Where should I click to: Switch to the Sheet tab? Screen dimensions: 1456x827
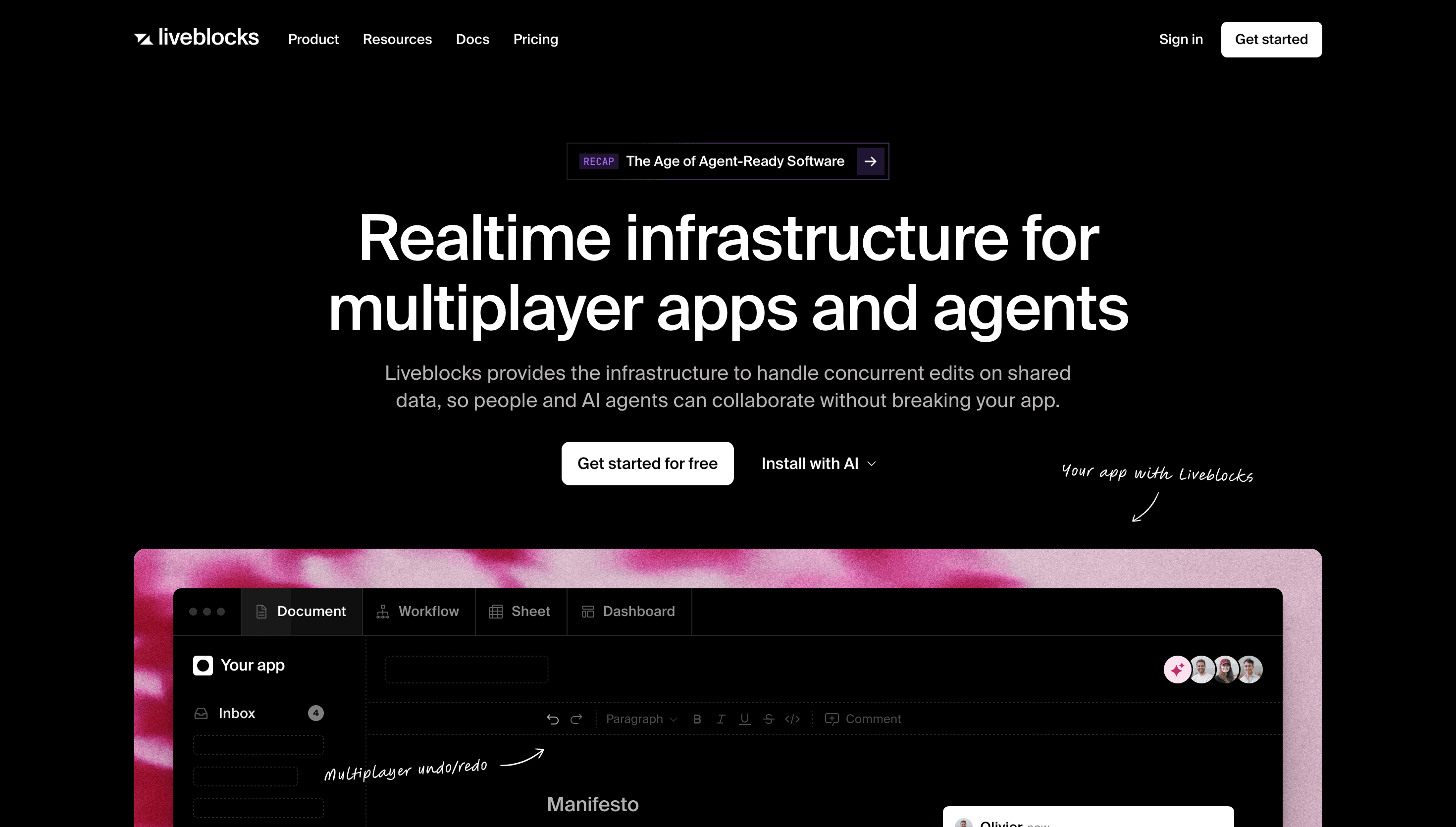520,611
